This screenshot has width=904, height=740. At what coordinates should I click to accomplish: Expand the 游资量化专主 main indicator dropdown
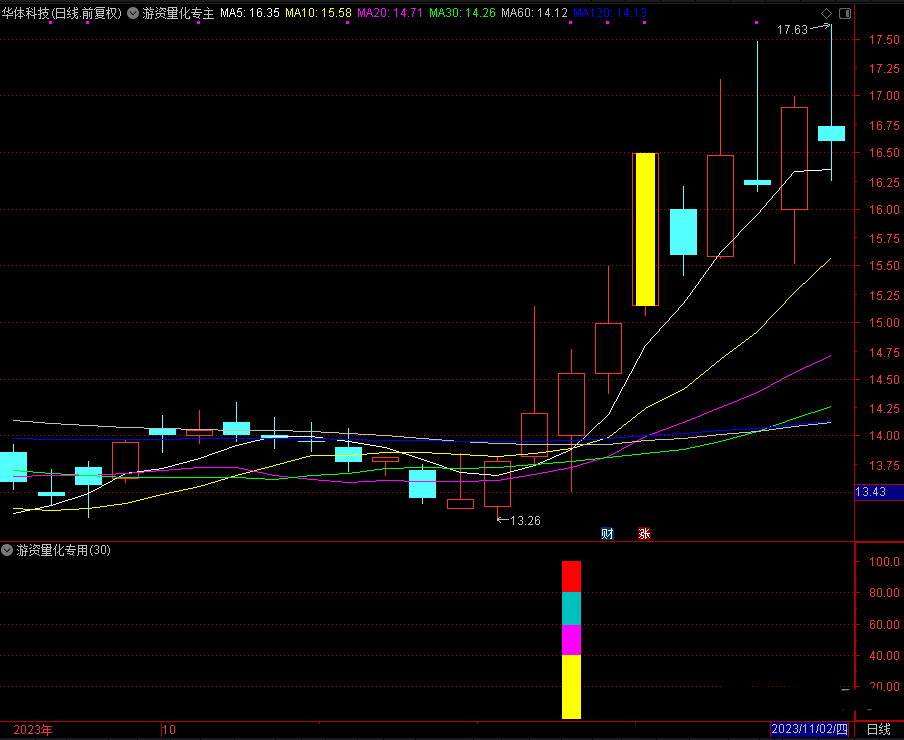[x=133, y=13]
